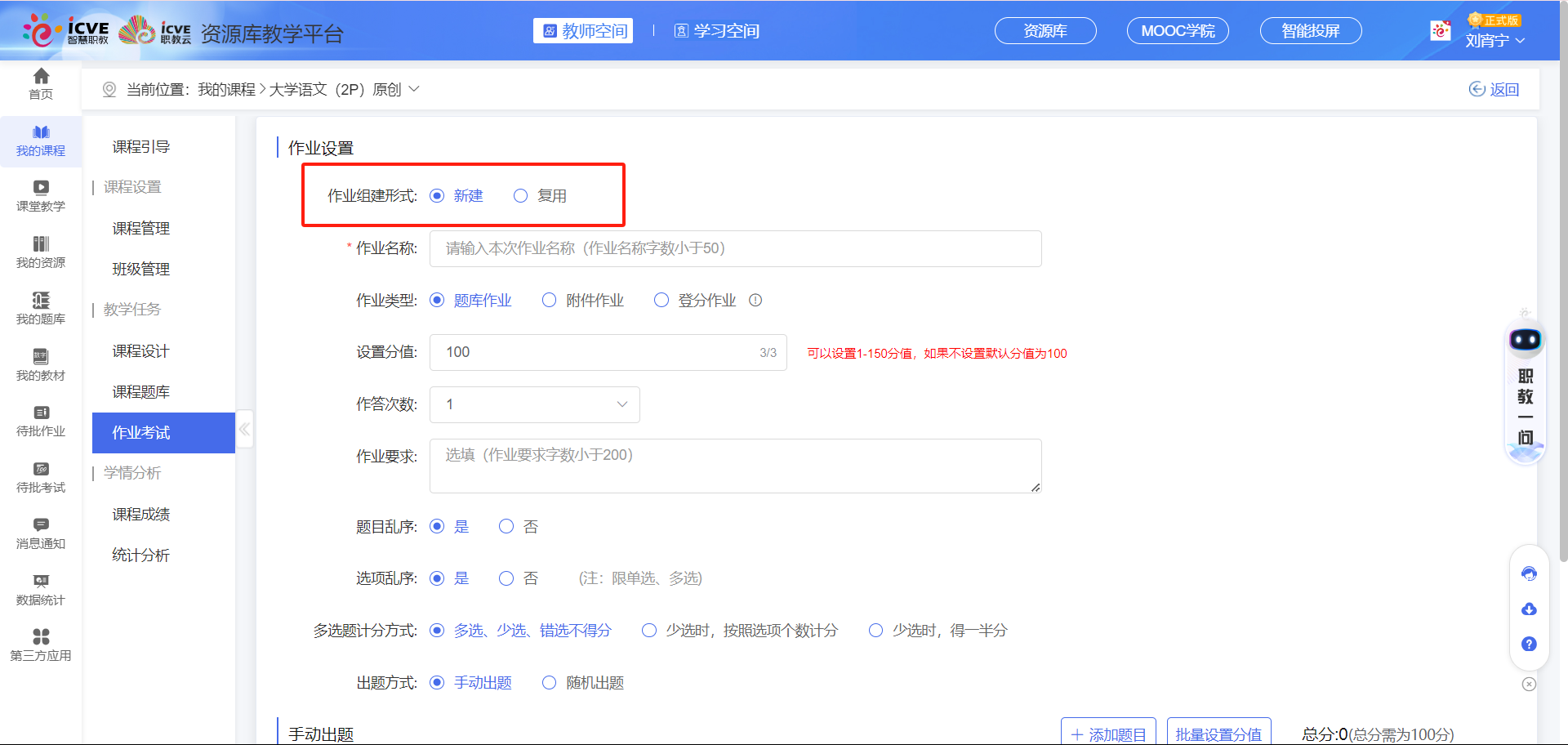Go to 我的题库 via its sidebar icon

coord(40,307)
